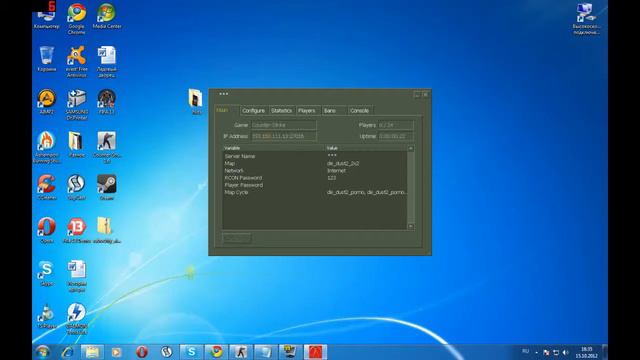The image size is (640, 360).
Task: Open the folder left of the server window
Action: pos(196,101)
